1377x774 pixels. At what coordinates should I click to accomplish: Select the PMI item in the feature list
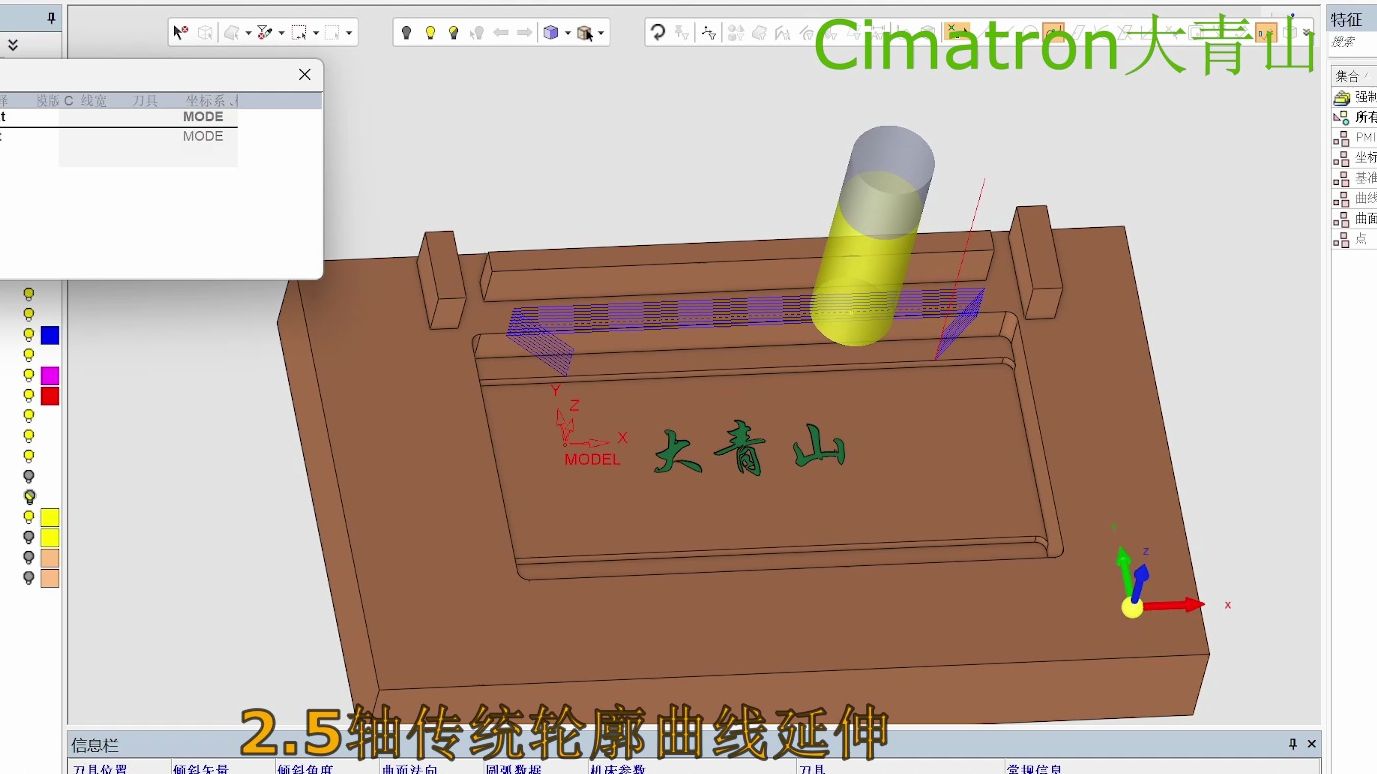1364,138
